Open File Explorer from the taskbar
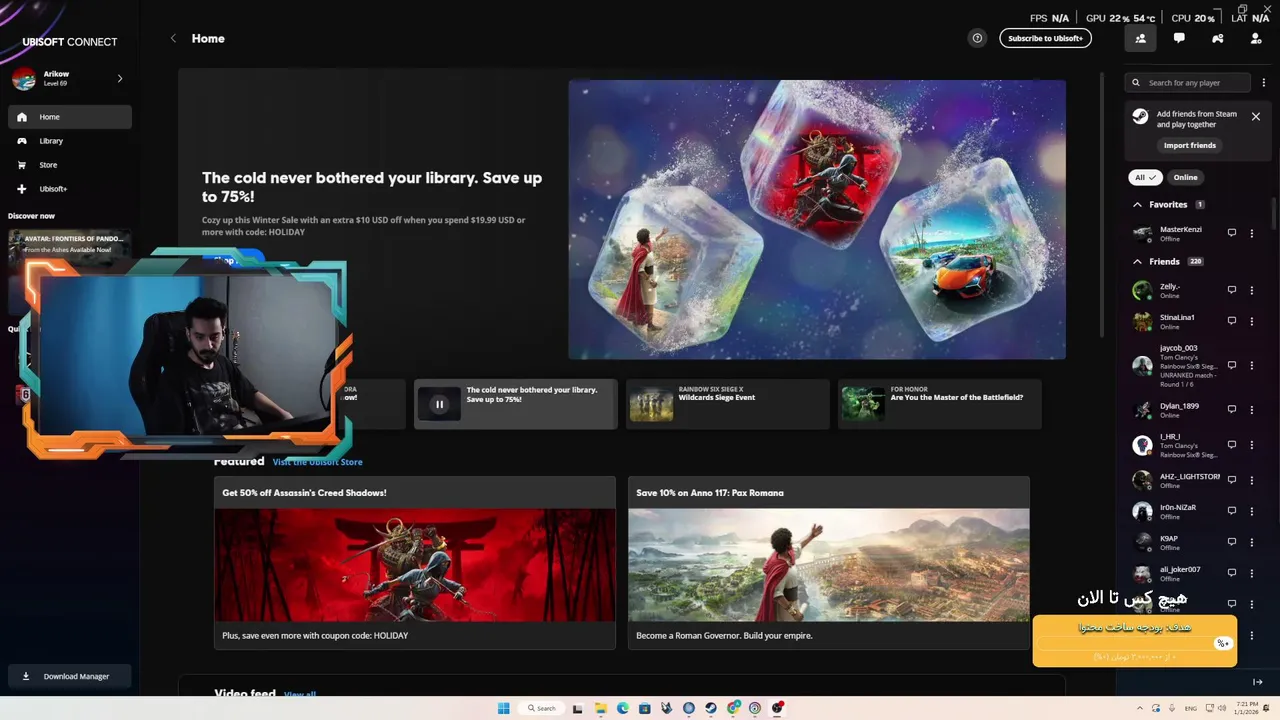This screenshot has height=720, width=1280. [601, 708]
